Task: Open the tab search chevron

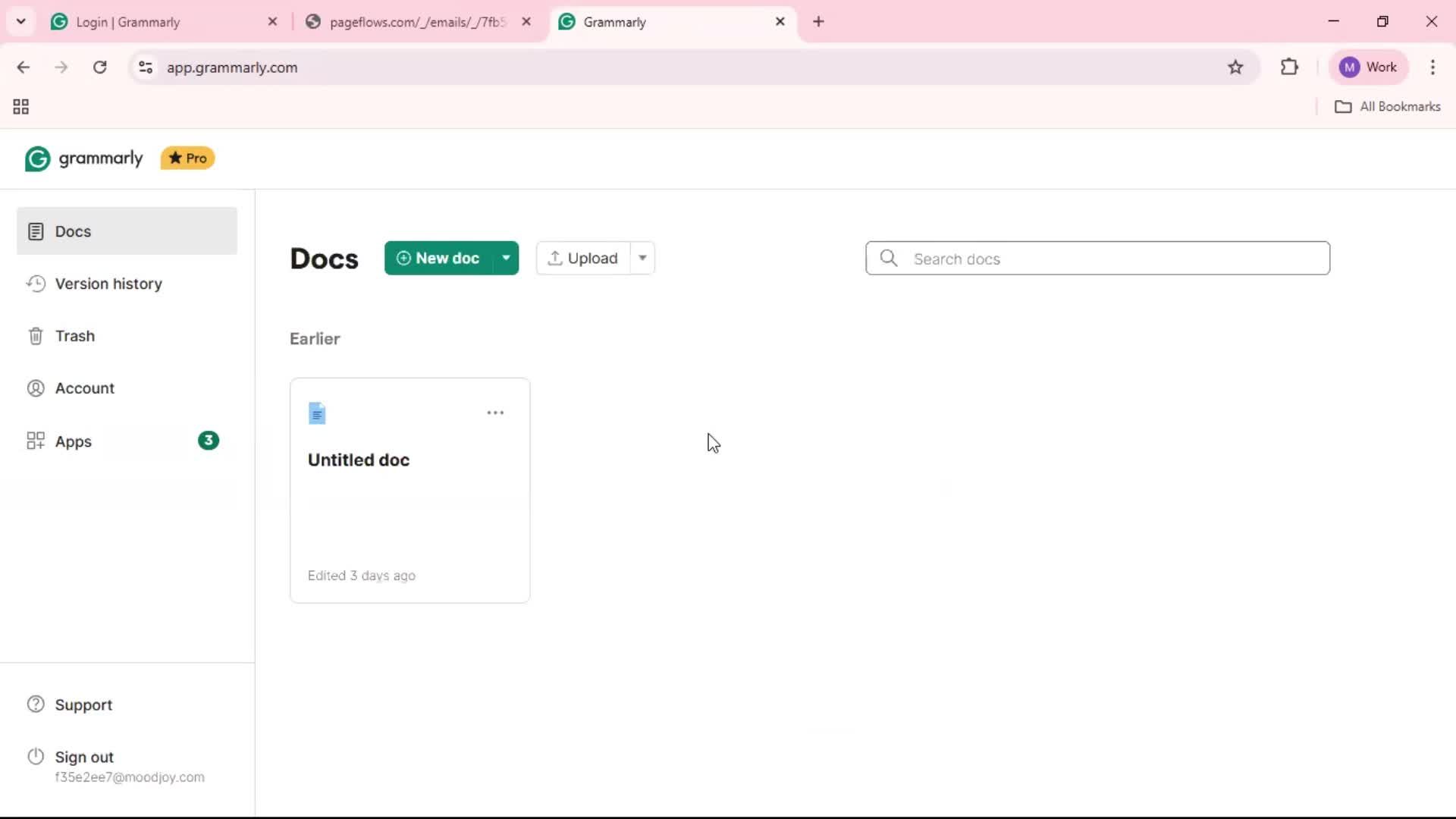Action: pos(21,21)
